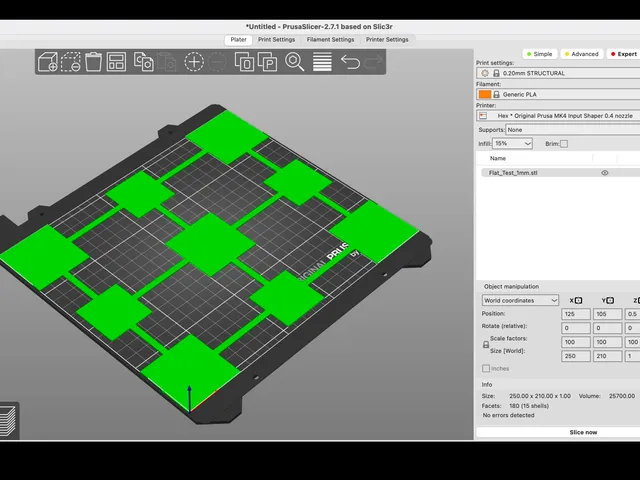Select Advanced mode
640x480 pixels.
click(581, 54)
